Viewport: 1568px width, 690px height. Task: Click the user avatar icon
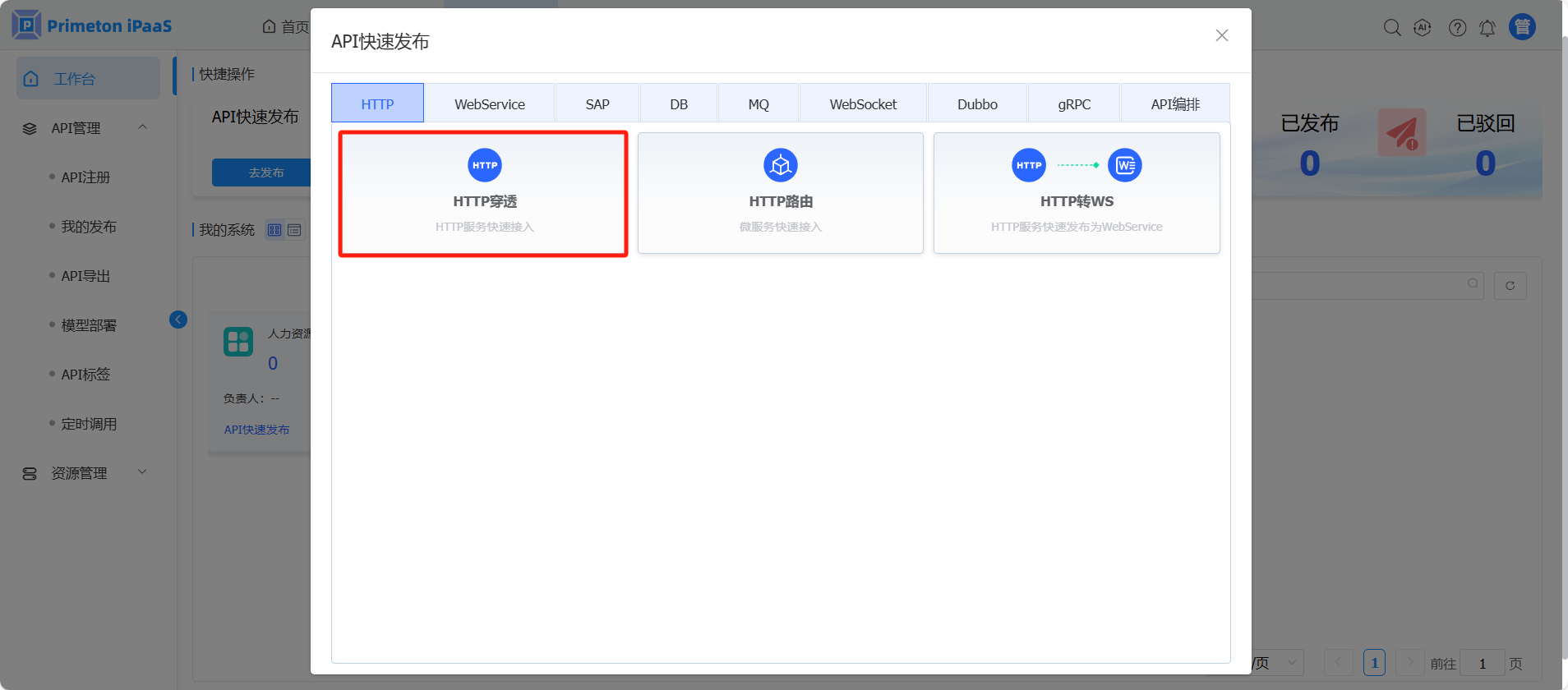pos(1522,27)
